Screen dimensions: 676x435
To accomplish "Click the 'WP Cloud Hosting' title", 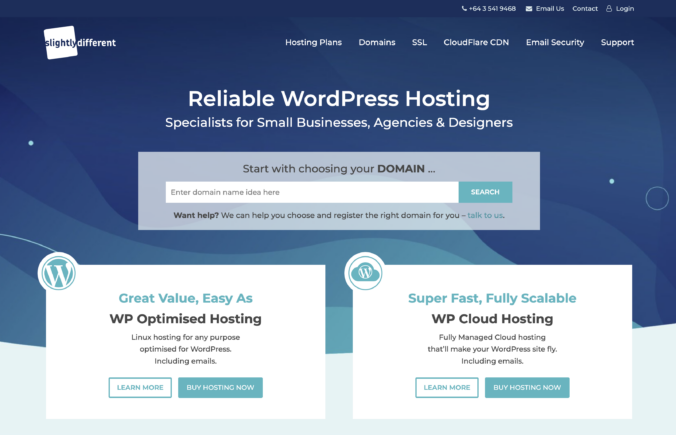I will tap(492, 319).
